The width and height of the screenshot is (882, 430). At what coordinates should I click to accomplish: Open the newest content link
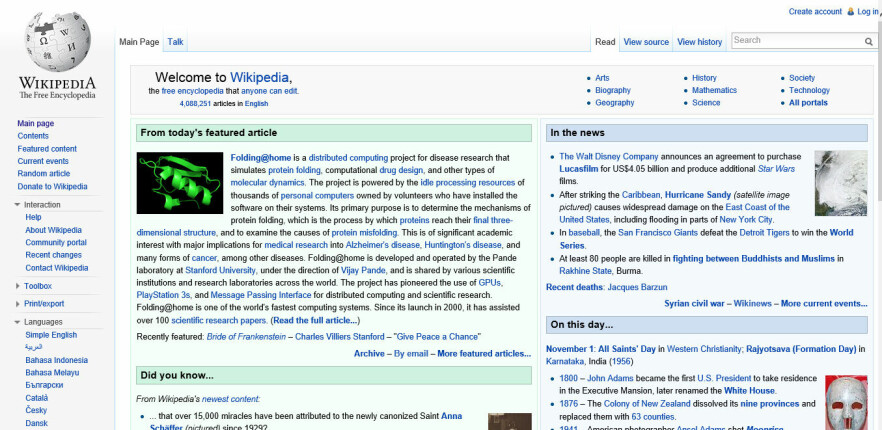point(231,399)
